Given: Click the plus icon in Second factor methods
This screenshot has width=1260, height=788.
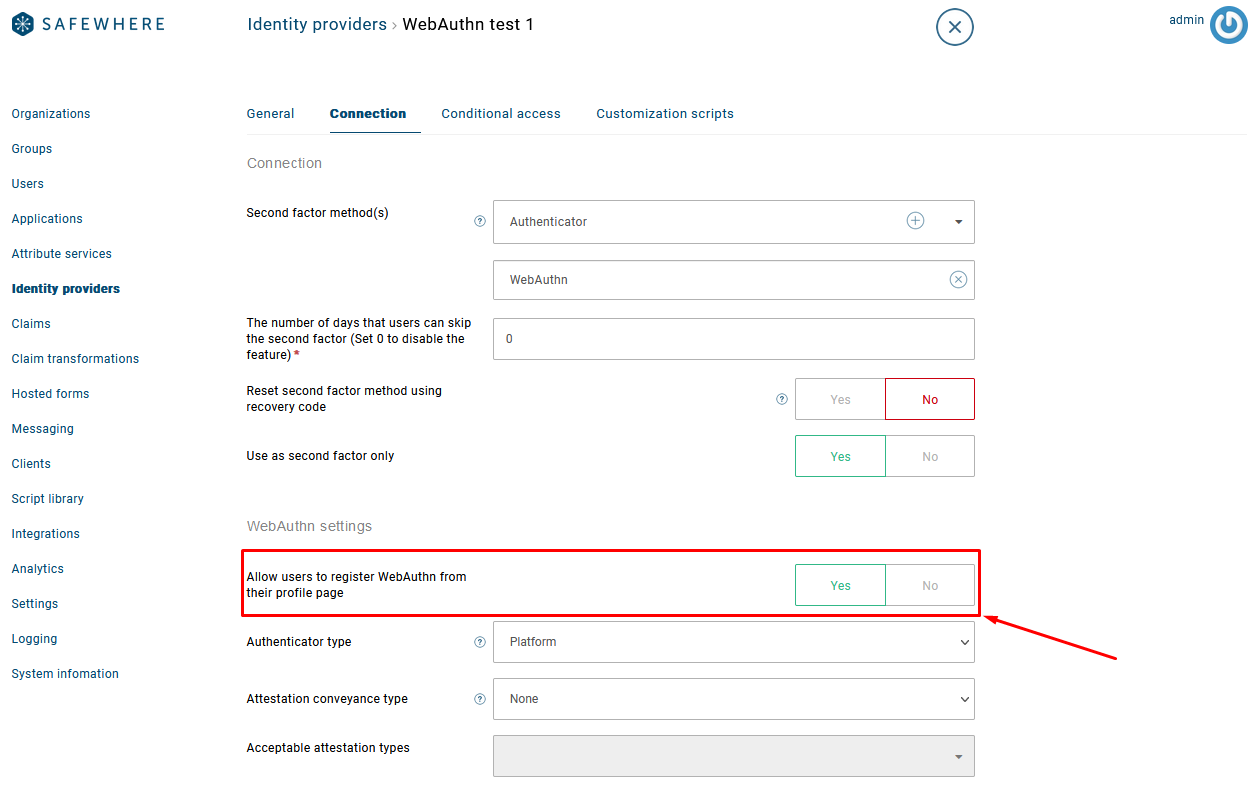Looking at the screenshot, I should [x=915, y=221].
